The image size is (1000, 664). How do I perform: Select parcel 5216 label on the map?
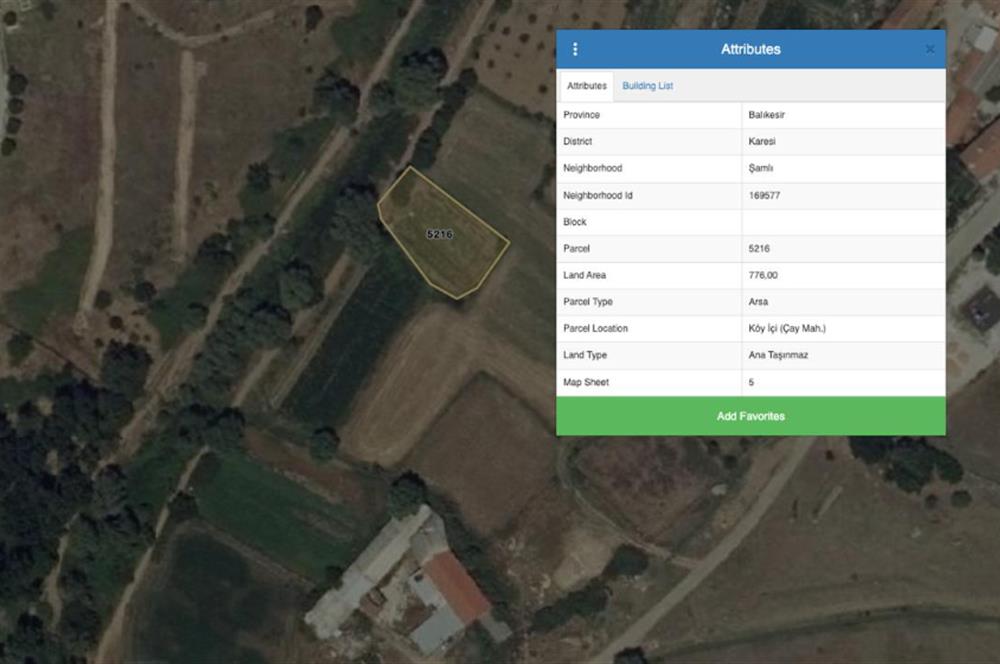coord(439,234)
